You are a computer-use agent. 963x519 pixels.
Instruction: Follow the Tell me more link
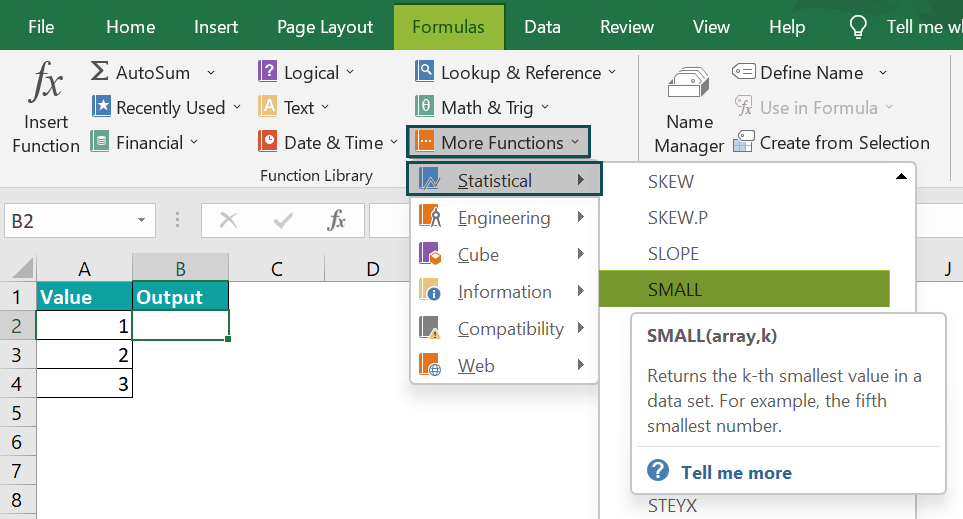pos(736,472)
